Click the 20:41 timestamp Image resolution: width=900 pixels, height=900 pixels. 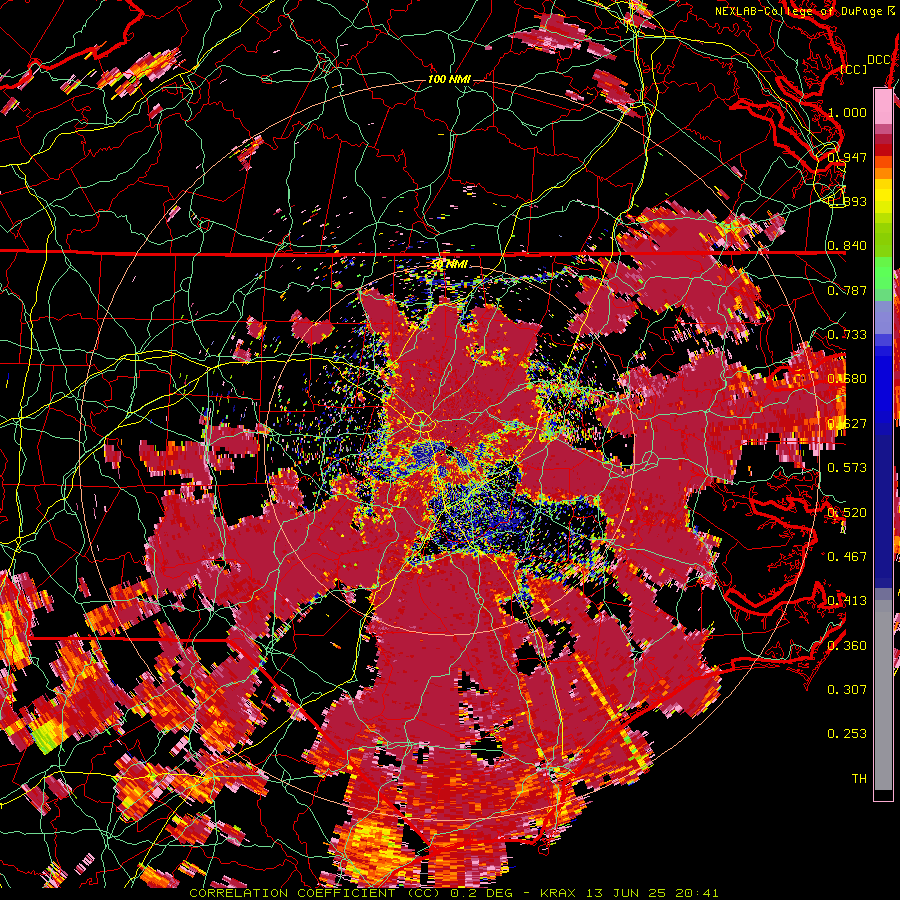pyautogui.click(x=697, y=893)
